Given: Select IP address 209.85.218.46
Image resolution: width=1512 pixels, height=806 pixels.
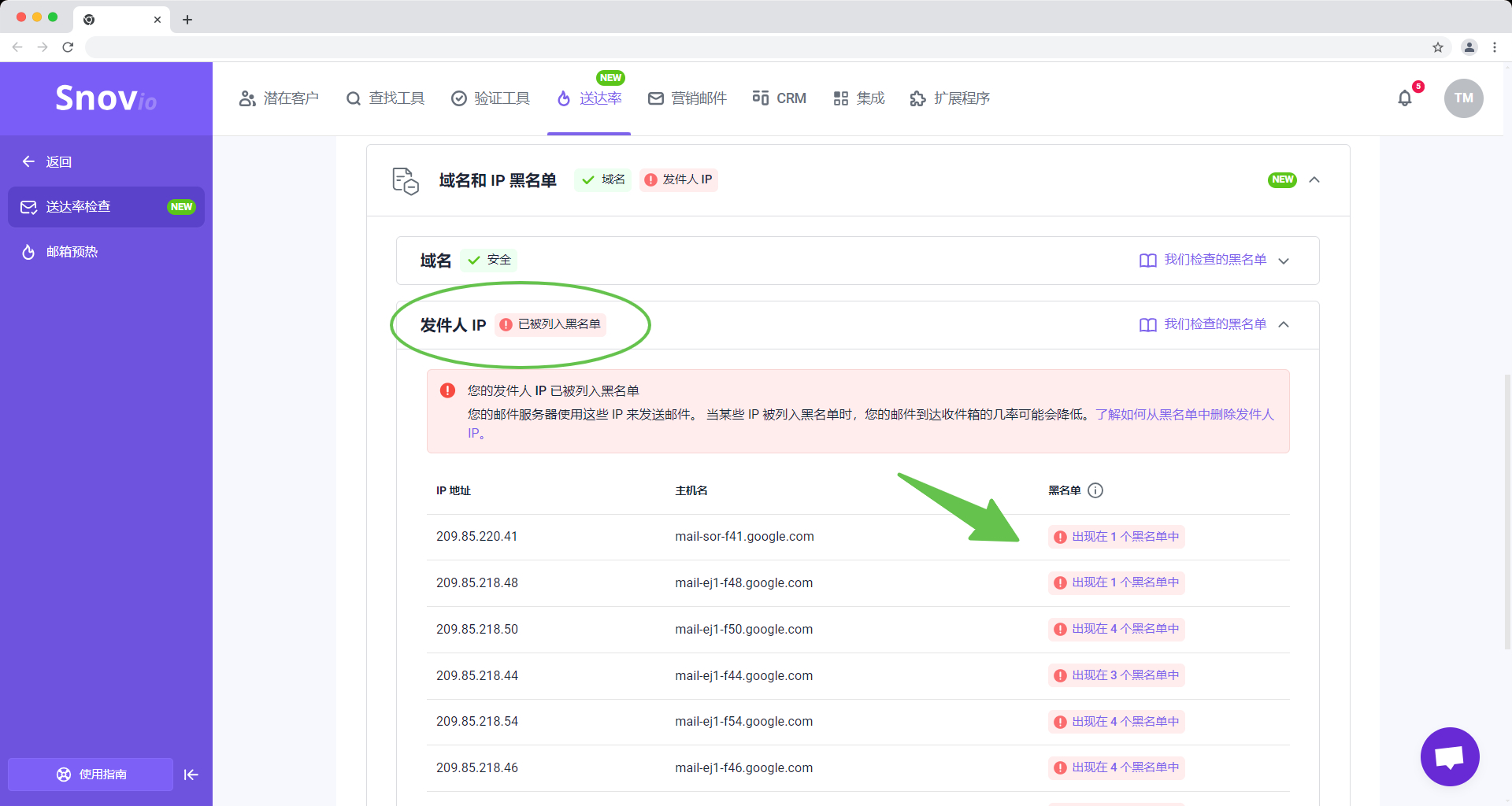Looking at the screenshot, I should click(x=476, y=768).
